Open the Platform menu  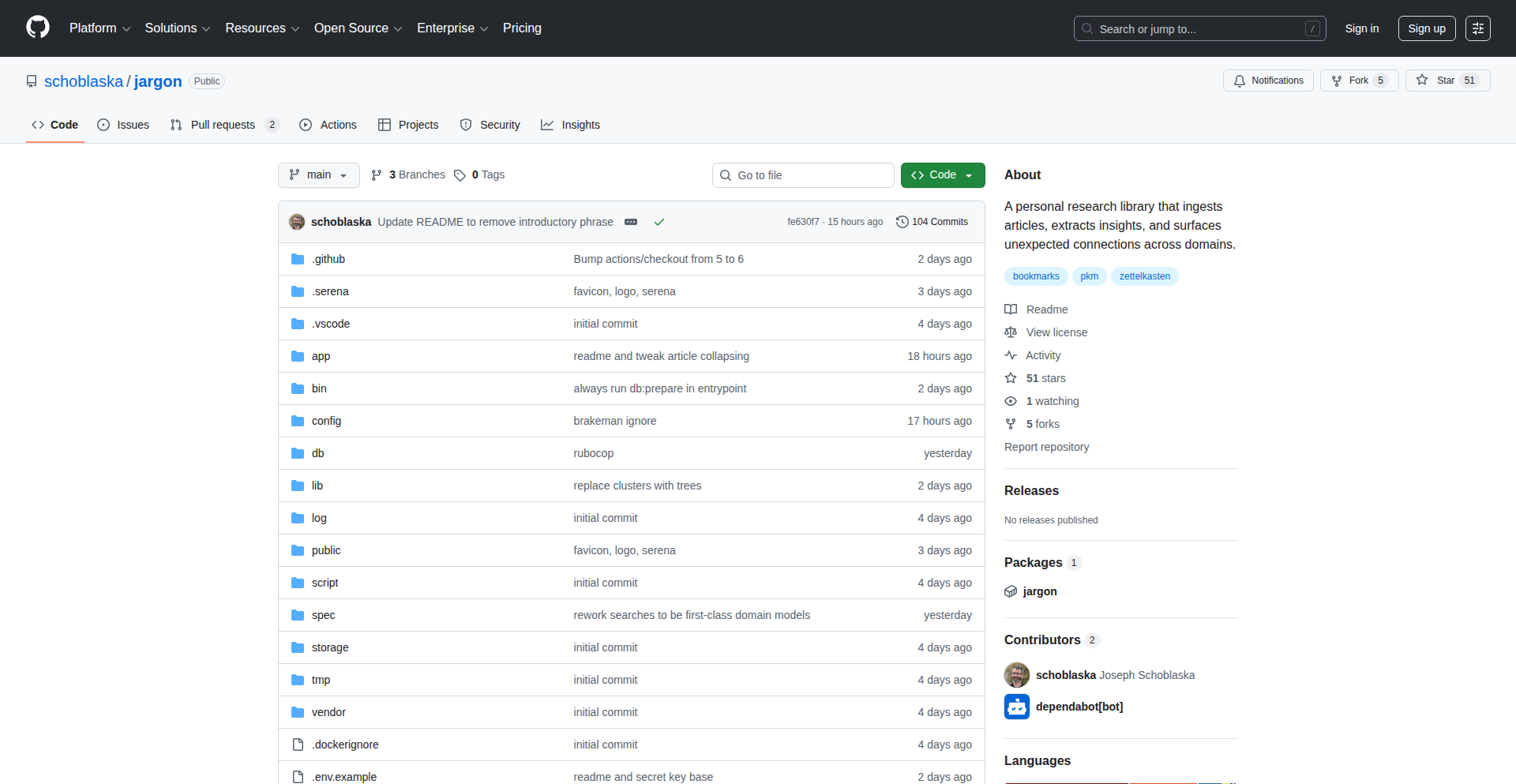point(99,28)
